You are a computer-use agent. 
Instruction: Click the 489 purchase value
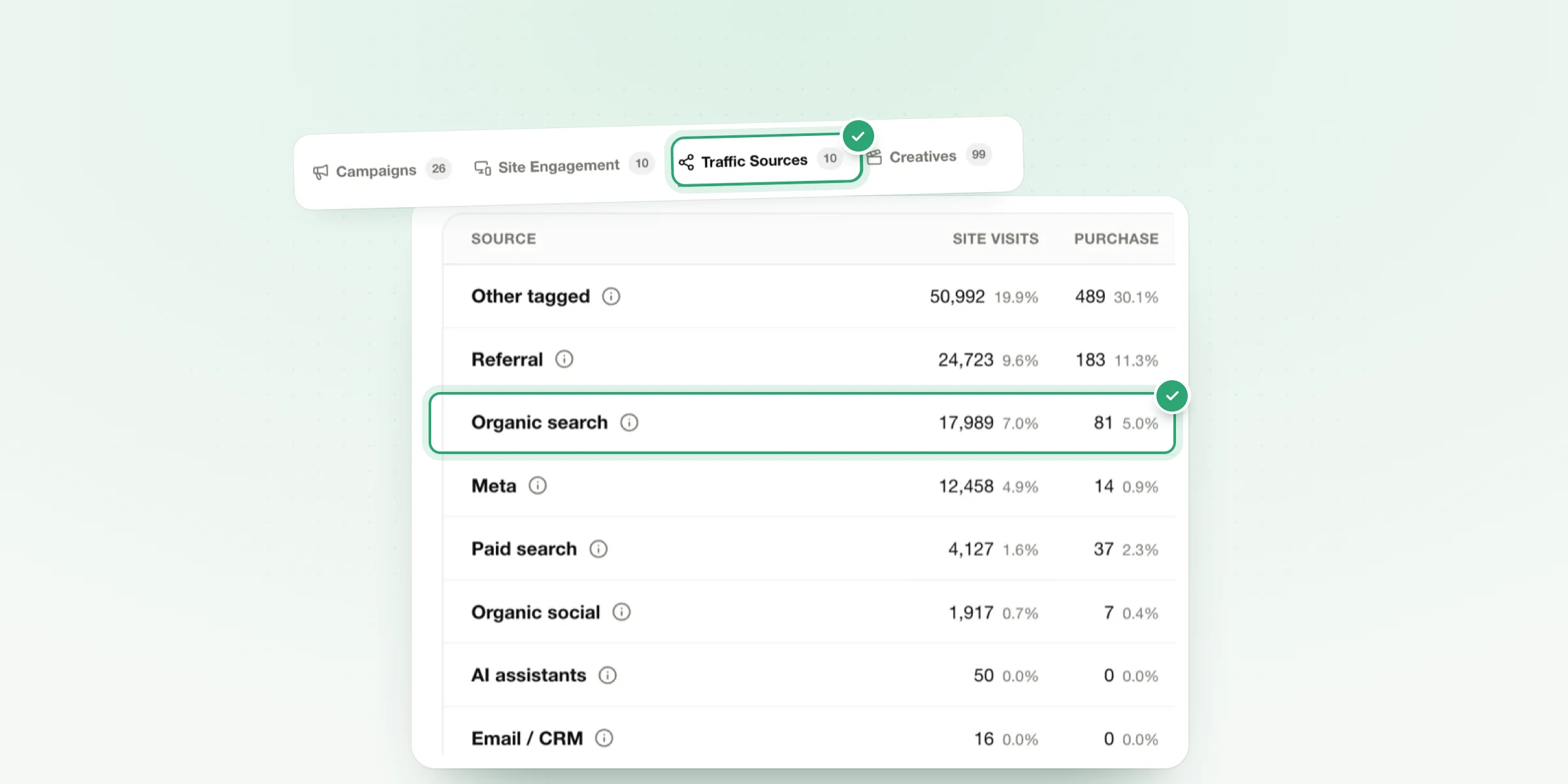[1090, 297]
